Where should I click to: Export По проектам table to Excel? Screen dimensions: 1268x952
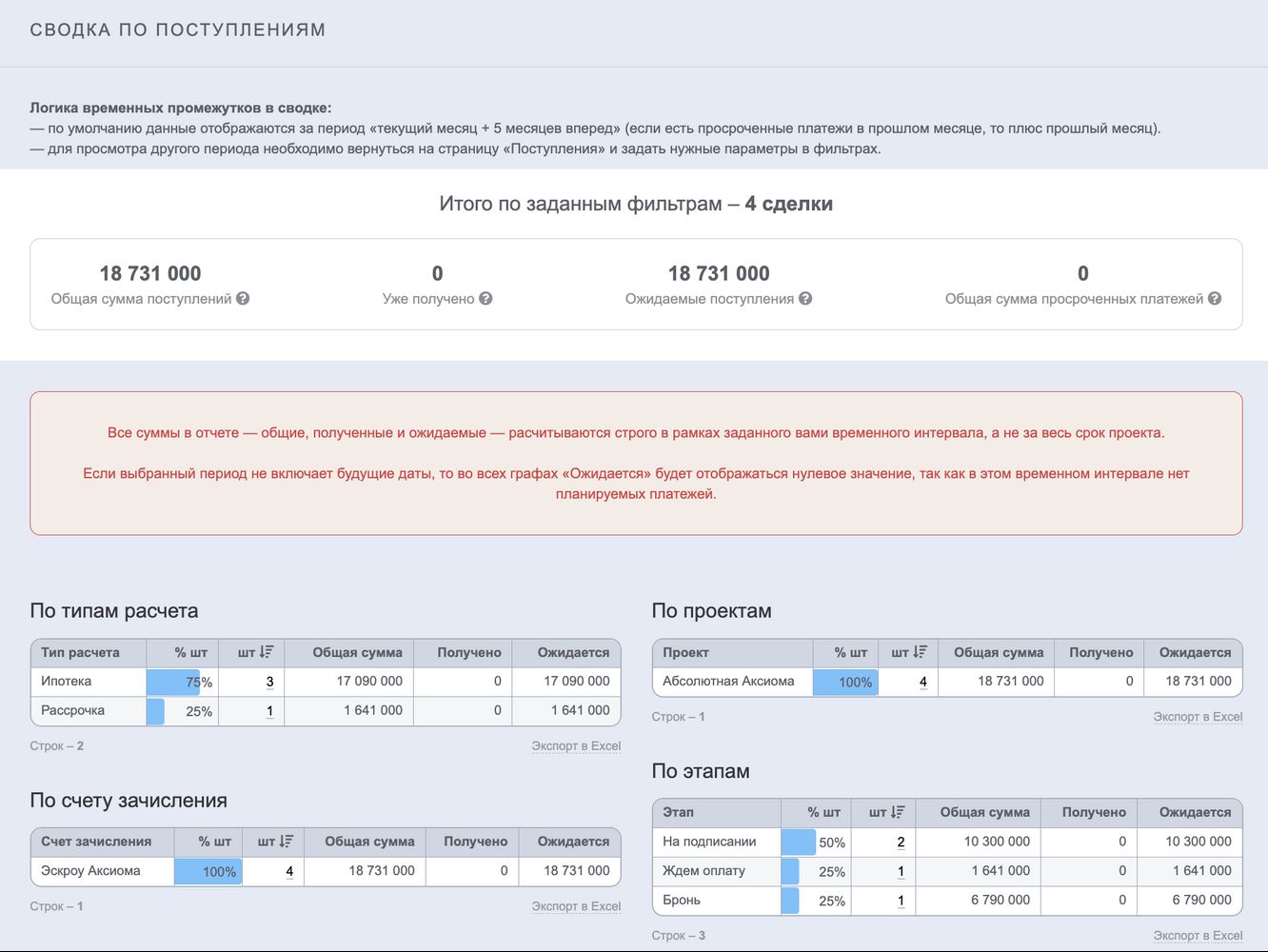[1198, 717]
